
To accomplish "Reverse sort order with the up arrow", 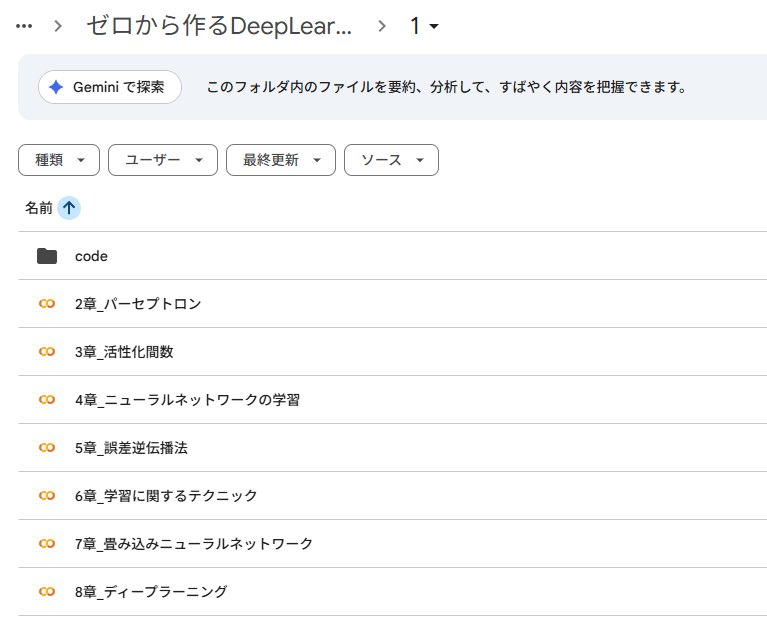I will coord(69,208).
